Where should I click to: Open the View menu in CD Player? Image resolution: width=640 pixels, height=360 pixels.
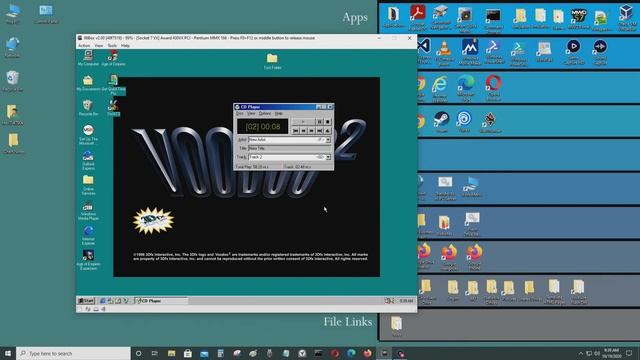coord(251,113)
